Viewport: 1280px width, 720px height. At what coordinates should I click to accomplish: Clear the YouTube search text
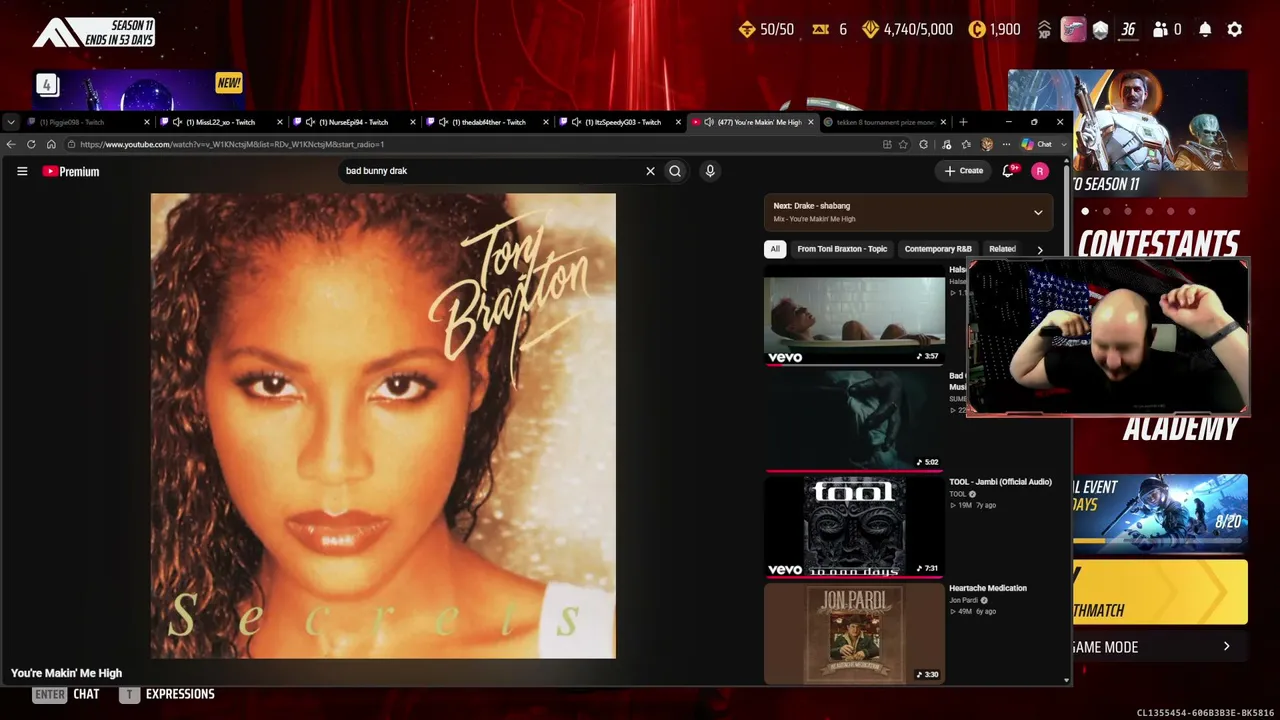coord(650,171)
